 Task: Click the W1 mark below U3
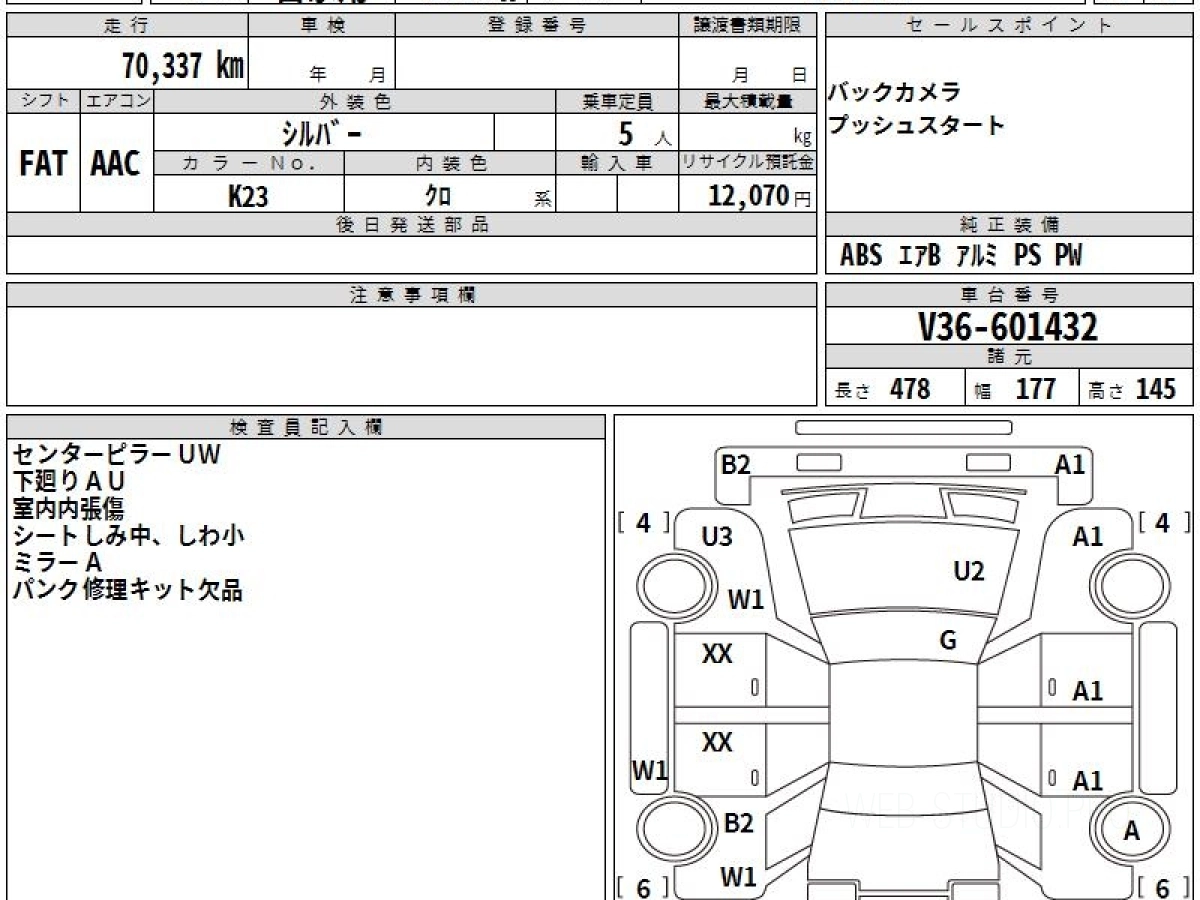(x=746, y=599)
